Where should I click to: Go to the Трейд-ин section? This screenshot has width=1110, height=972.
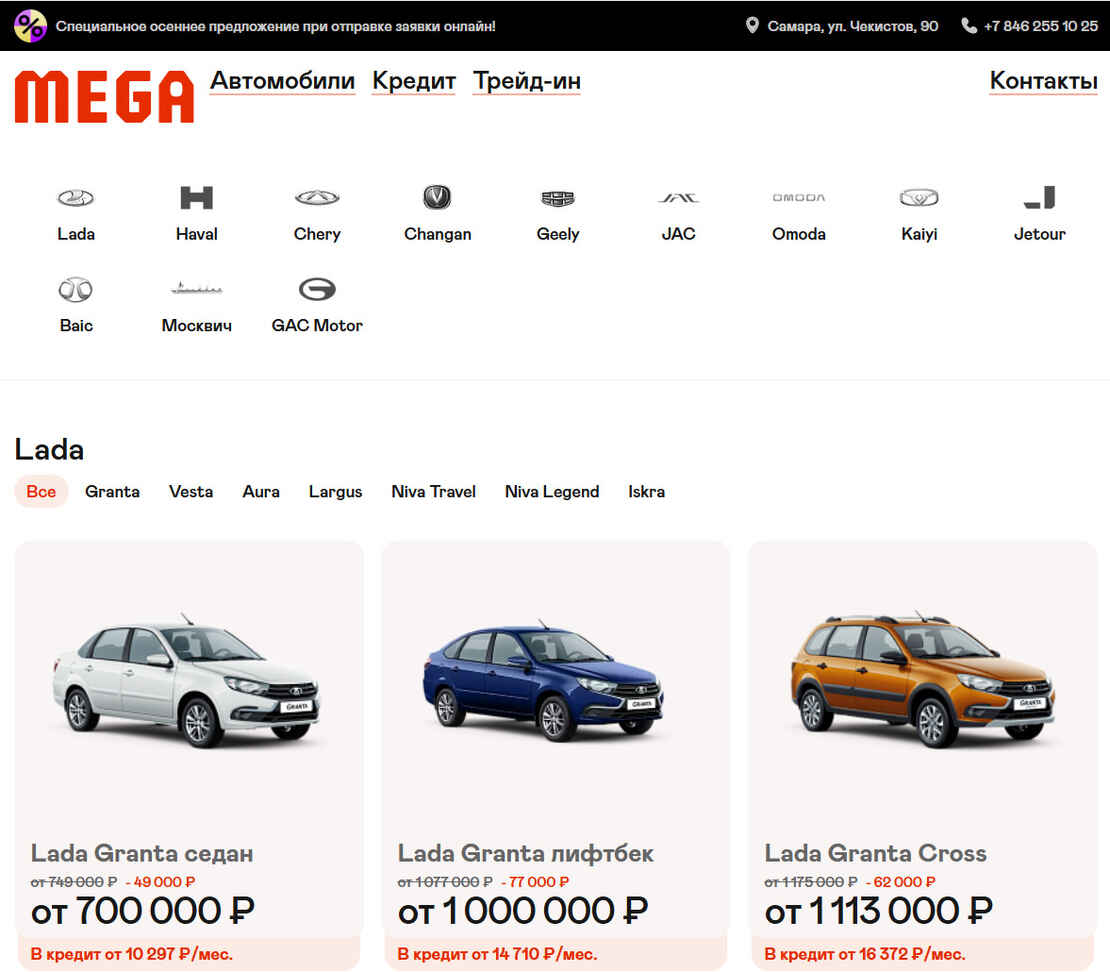tap(527, 81)
